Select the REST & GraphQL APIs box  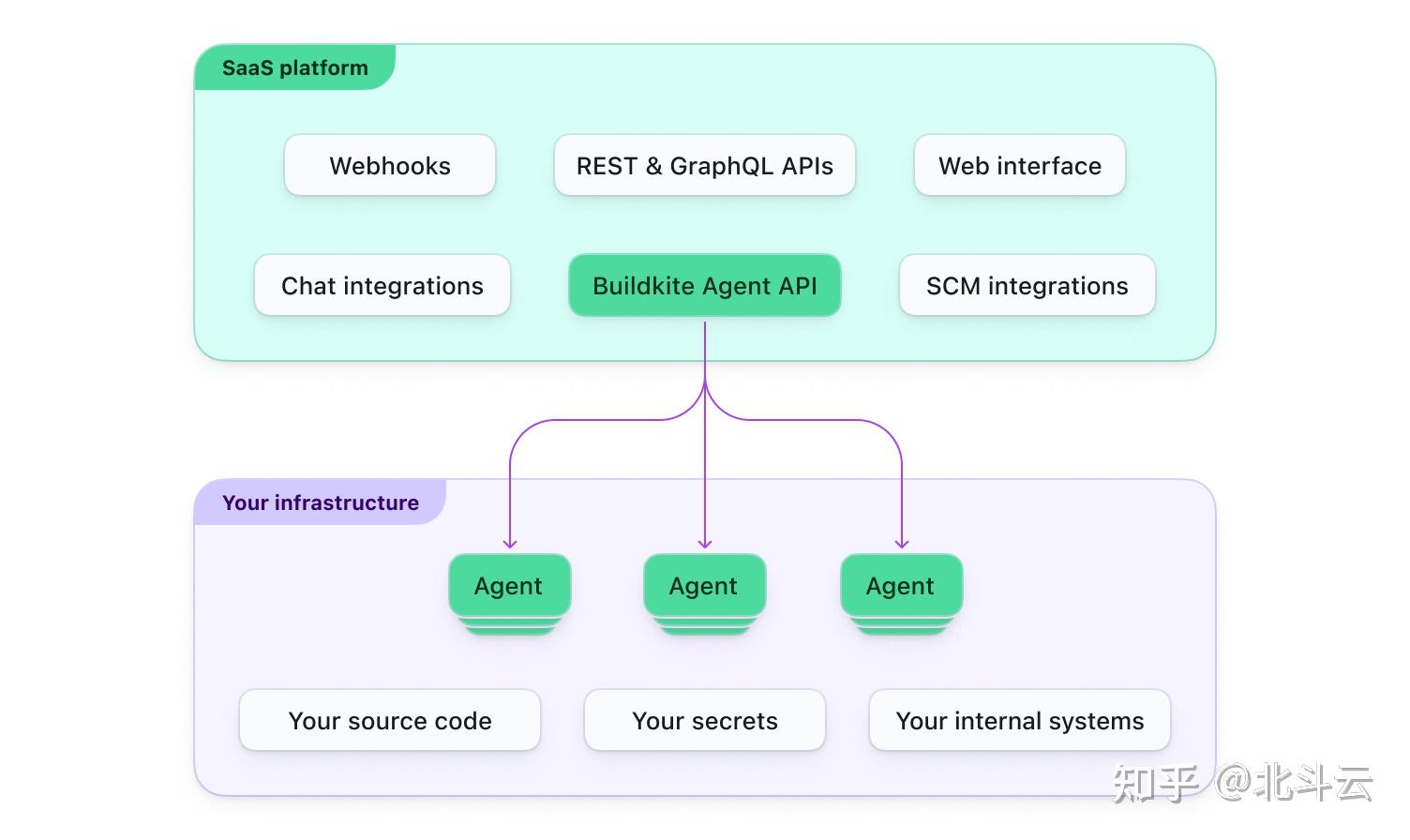(705, 165)
